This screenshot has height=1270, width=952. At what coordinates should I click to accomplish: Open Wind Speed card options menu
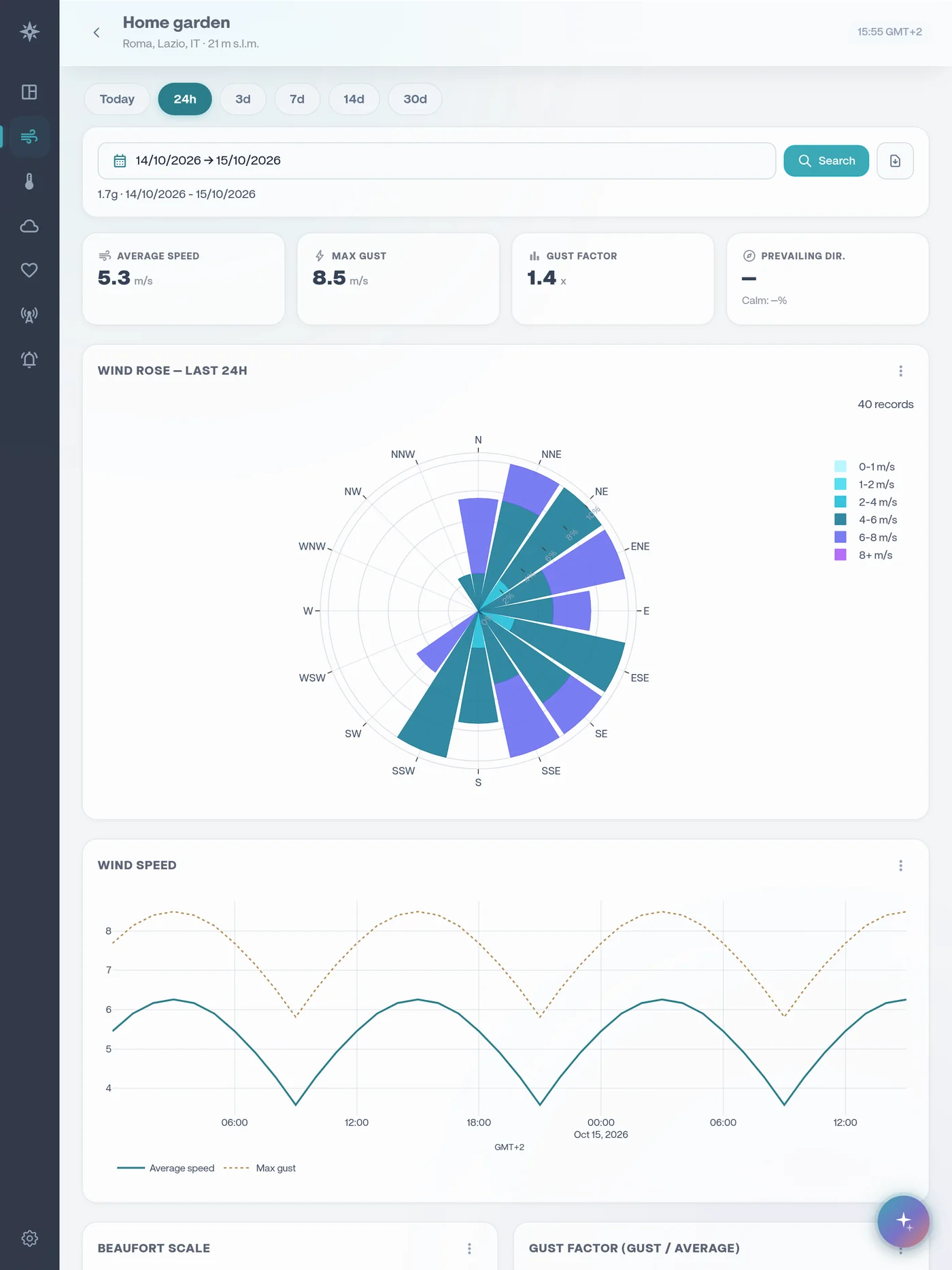pos(900,865)
